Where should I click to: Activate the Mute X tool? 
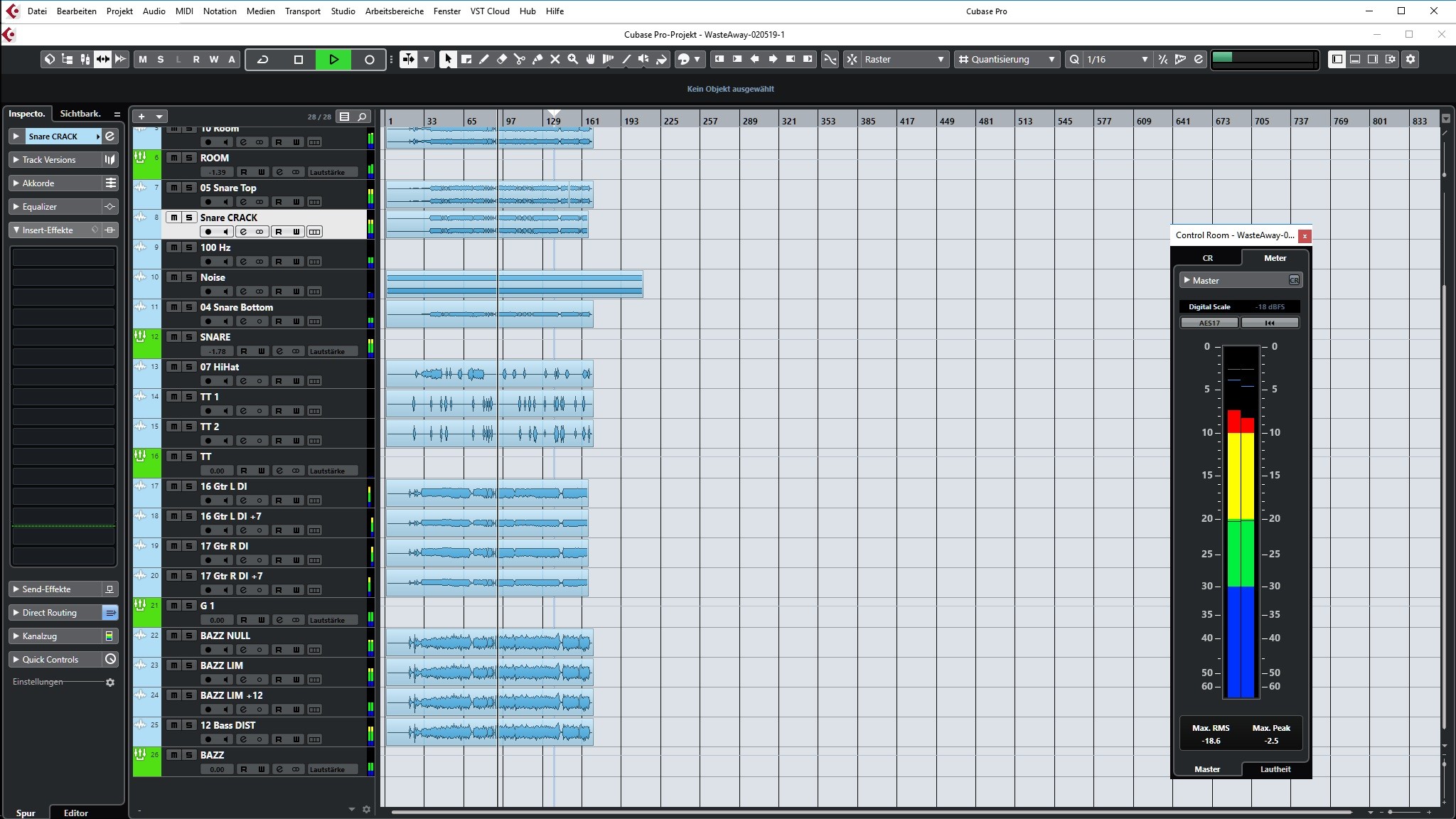[555, 60]
